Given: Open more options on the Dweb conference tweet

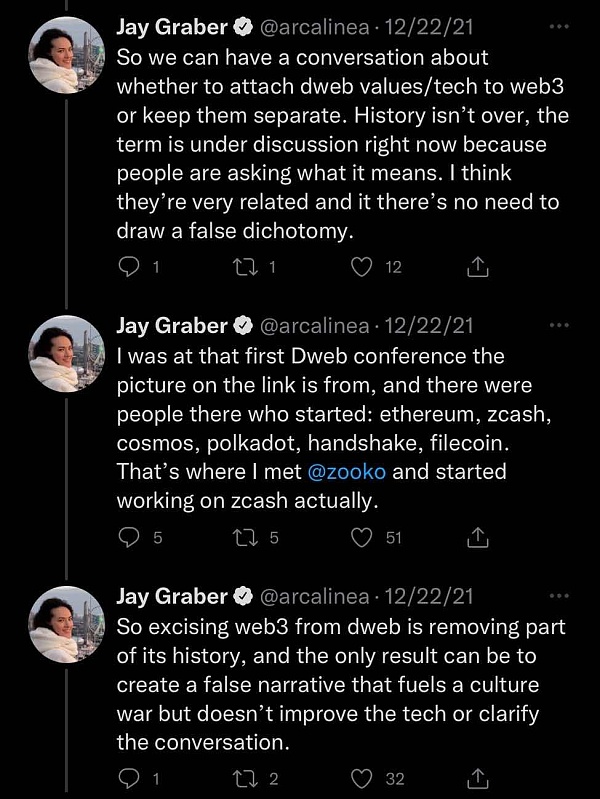Looking at the screenshot, I should point(559,325).
